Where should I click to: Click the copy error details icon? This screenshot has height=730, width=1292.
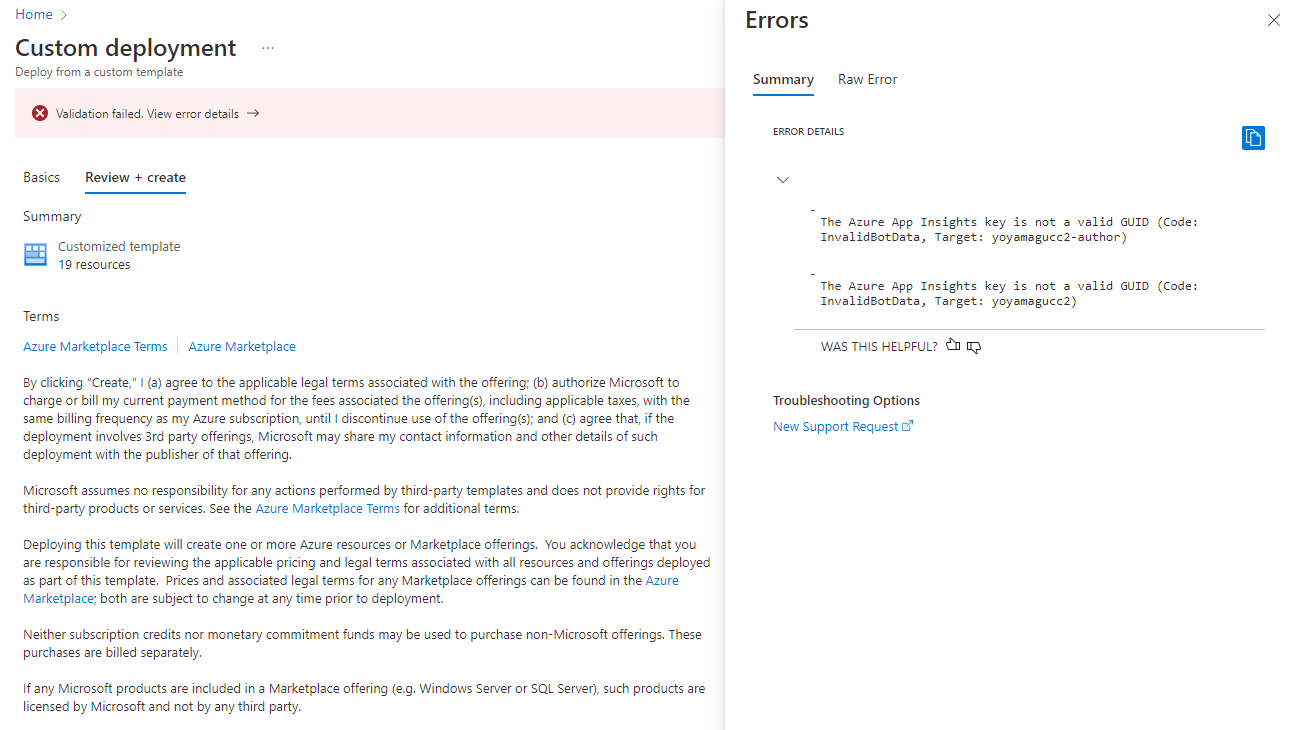coord(1253,137)
